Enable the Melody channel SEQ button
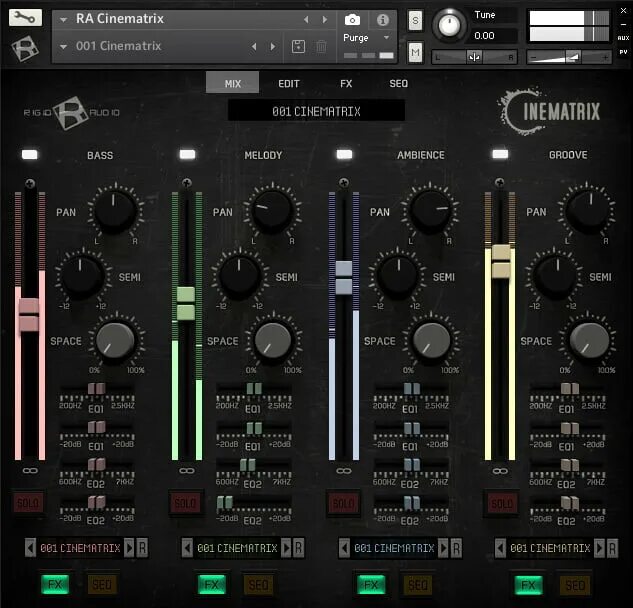The width and height of the screenshot is (633, 608). (x=258, y=585)
